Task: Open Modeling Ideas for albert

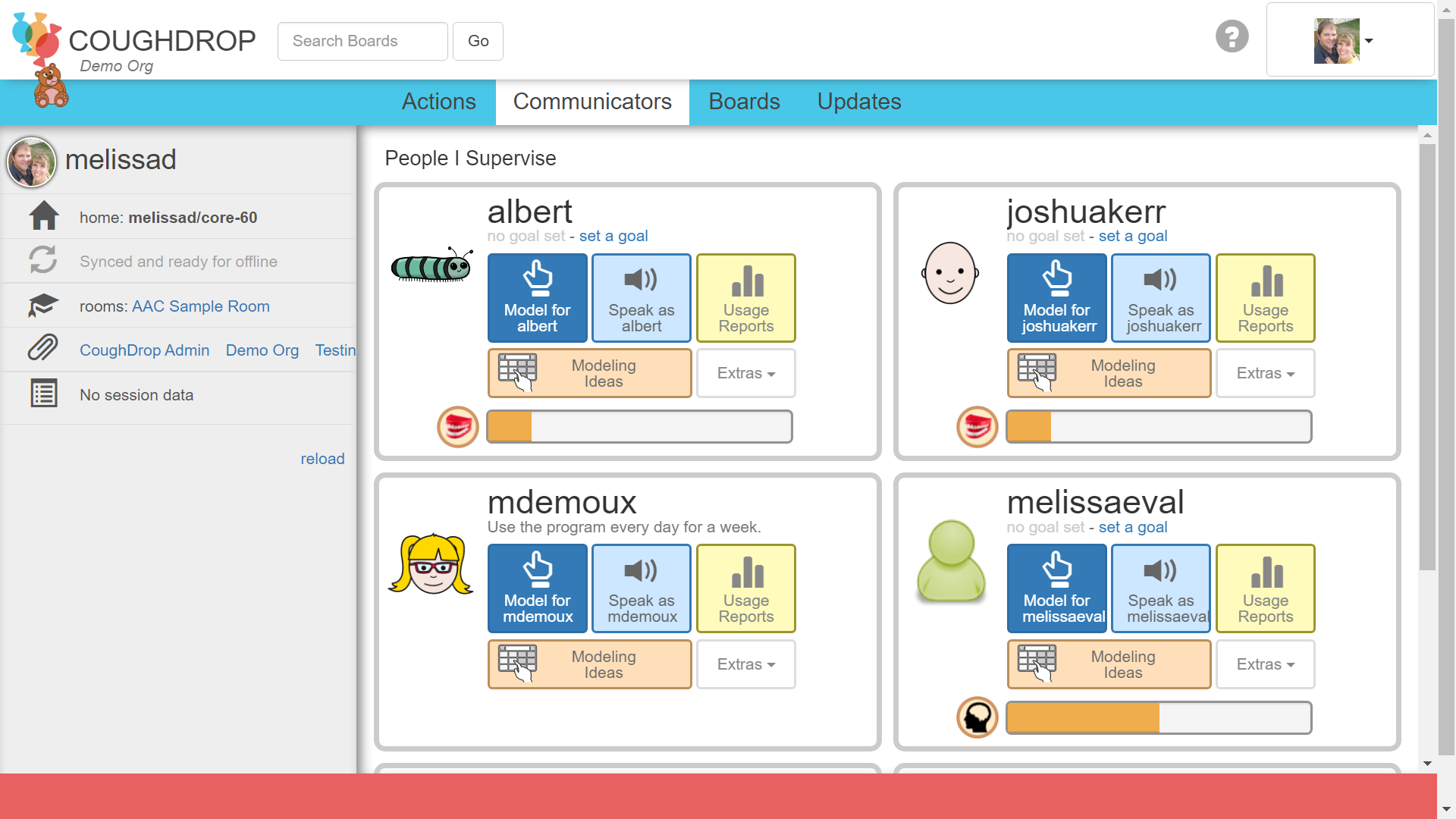Action: 590,373
